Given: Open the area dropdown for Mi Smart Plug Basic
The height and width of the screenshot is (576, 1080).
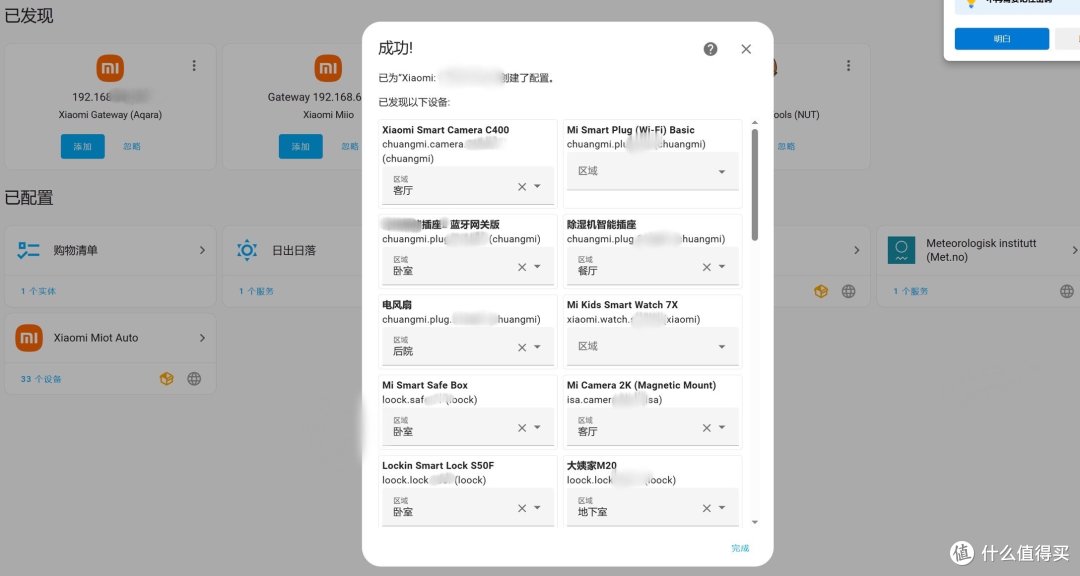Looking at the screenshot, I should pos(722,172).
